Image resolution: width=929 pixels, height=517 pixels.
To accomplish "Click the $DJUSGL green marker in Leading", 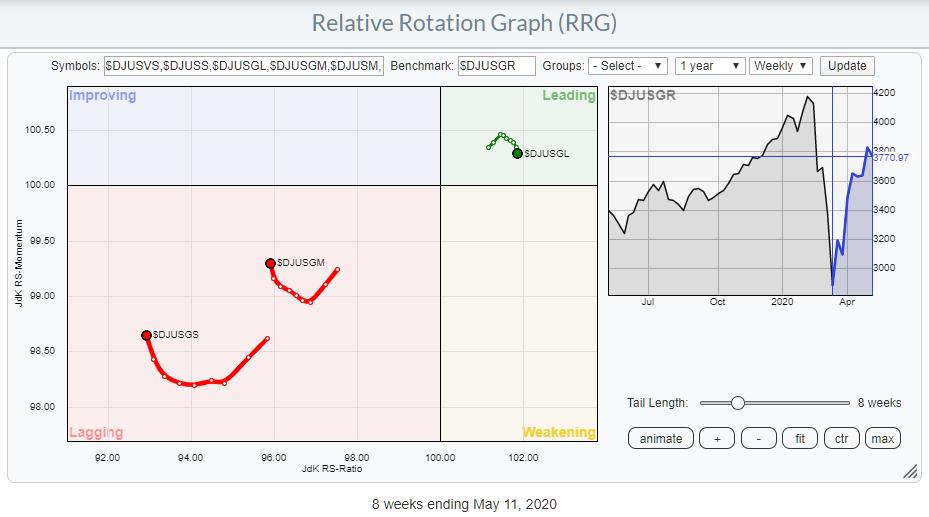I will coord(517,153).
